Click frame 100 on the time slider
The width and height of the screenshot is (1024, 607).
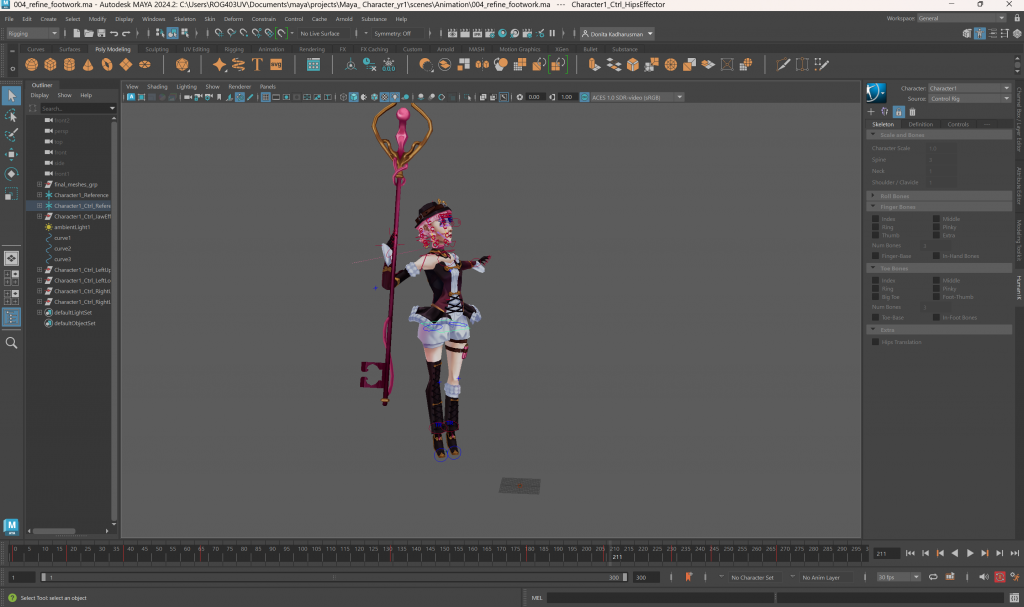pyautogui.click(x=302, y=552)
